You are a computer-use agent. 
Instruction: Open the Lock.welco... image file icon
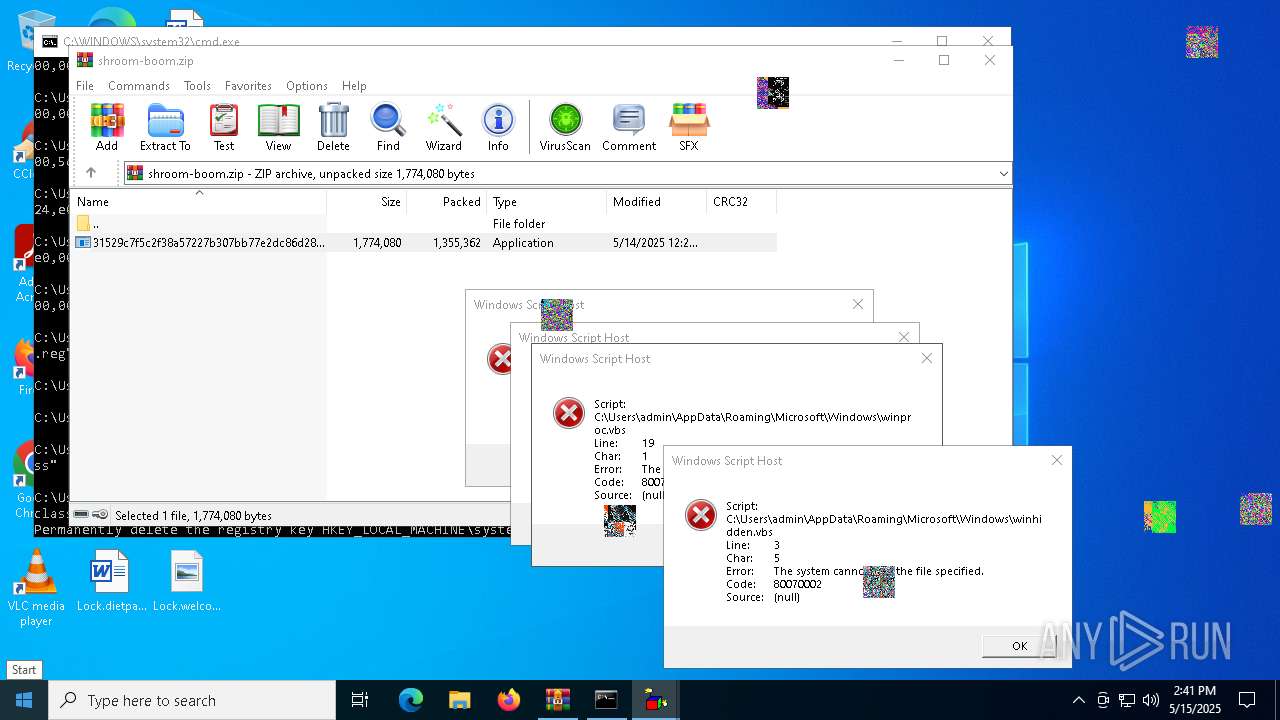click(x=187, y=582)
